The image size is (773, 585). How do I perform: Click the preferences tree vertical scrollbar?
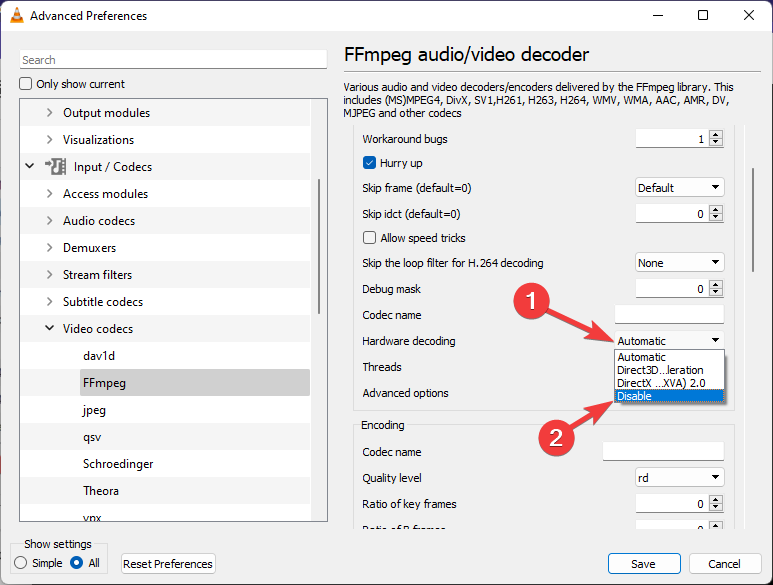pyautogui.click(x=319, y=246)
